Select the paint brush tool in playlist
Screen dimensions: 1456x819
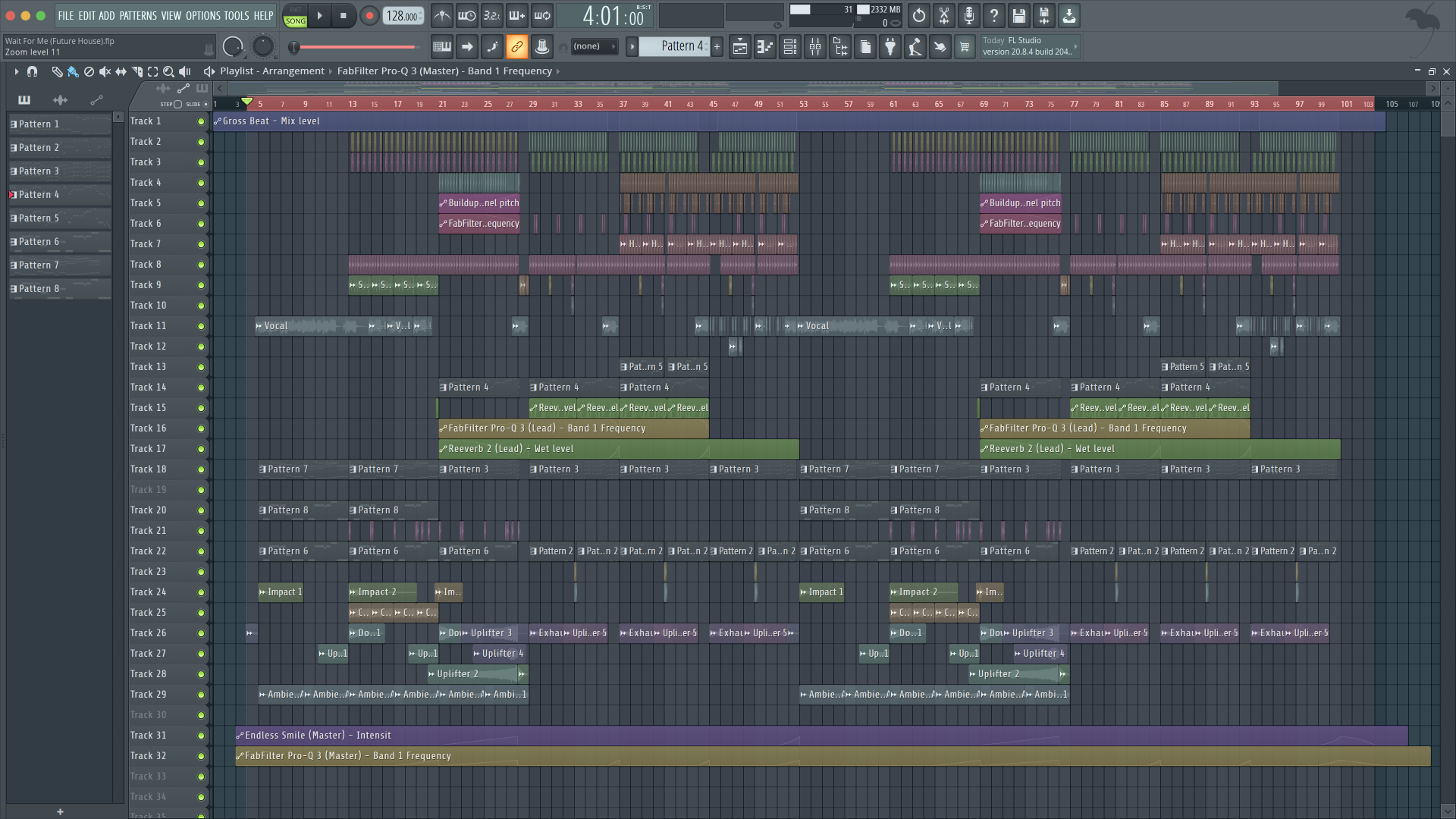point(73,71)
